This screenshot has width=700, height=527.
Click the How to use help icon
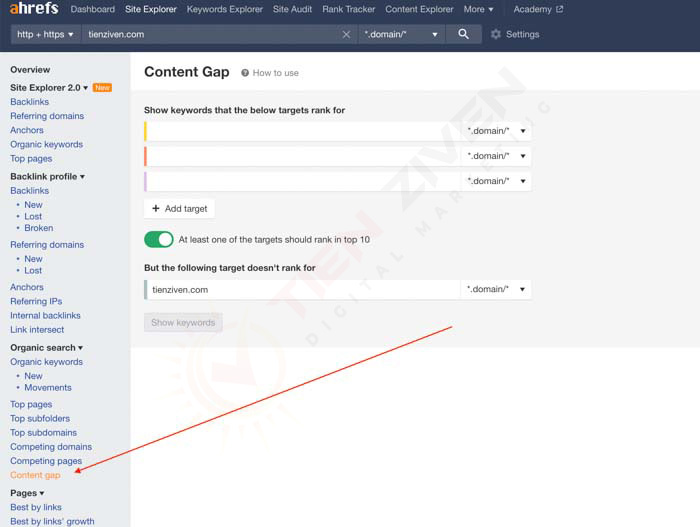[x=245, y=73]
